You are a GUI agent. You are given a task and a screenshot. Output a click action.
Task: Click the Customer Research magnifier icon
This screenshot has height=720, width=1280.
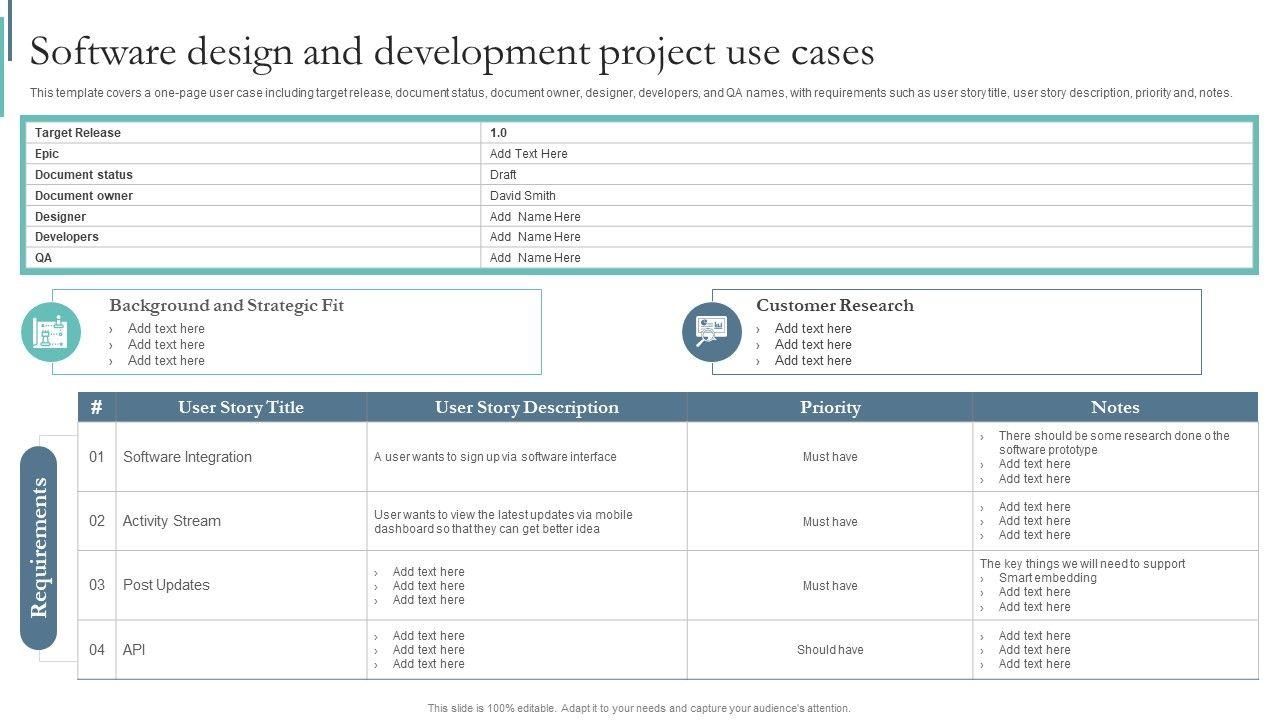pos(712,332)
